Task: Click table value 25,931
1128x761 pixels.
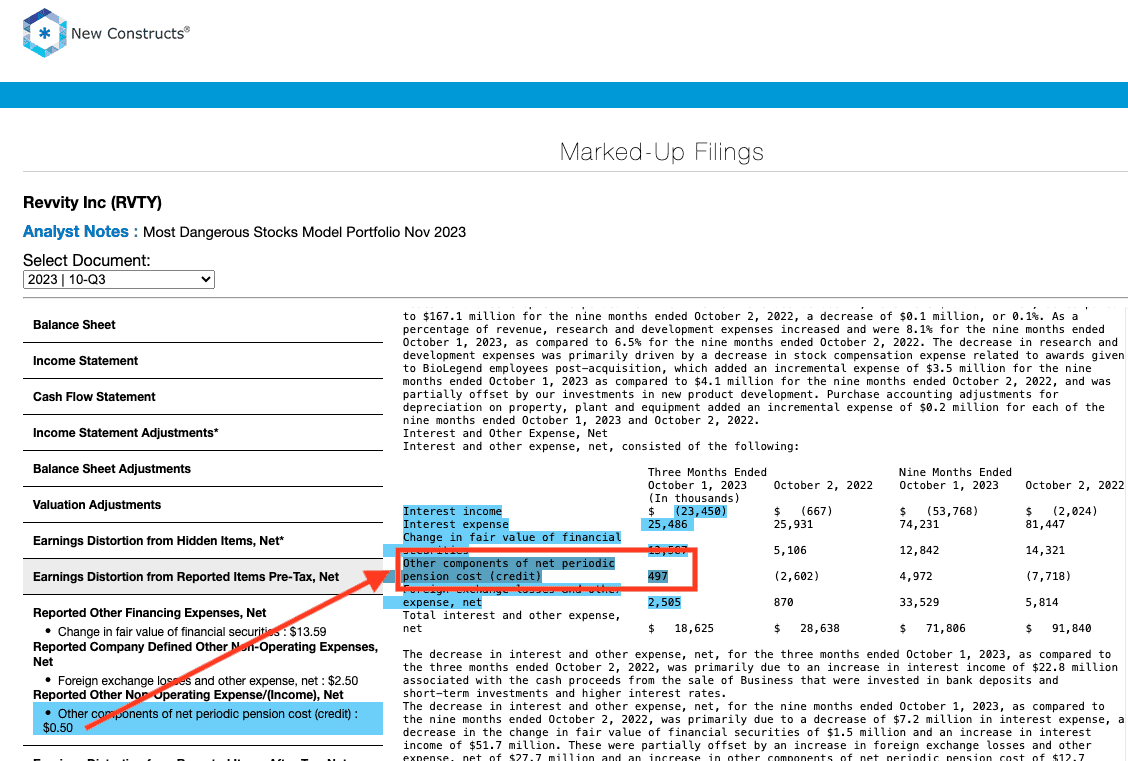Action: click(x=793, y=524)
